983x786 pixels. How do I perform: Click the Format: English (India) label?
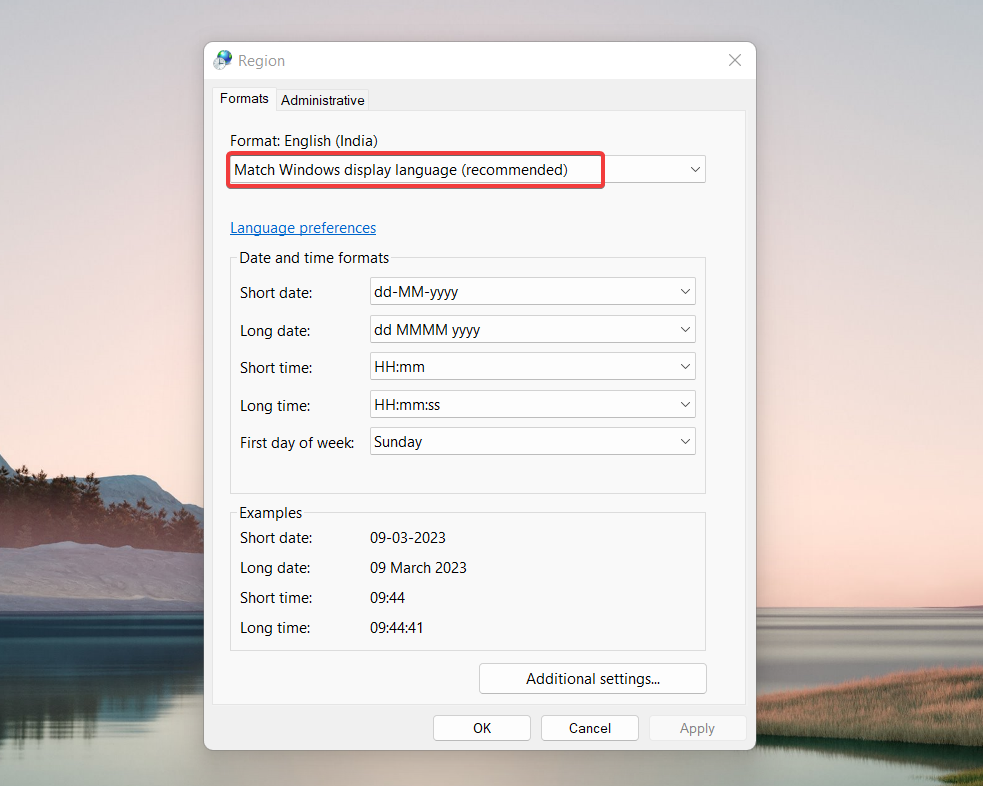(303, 140)
